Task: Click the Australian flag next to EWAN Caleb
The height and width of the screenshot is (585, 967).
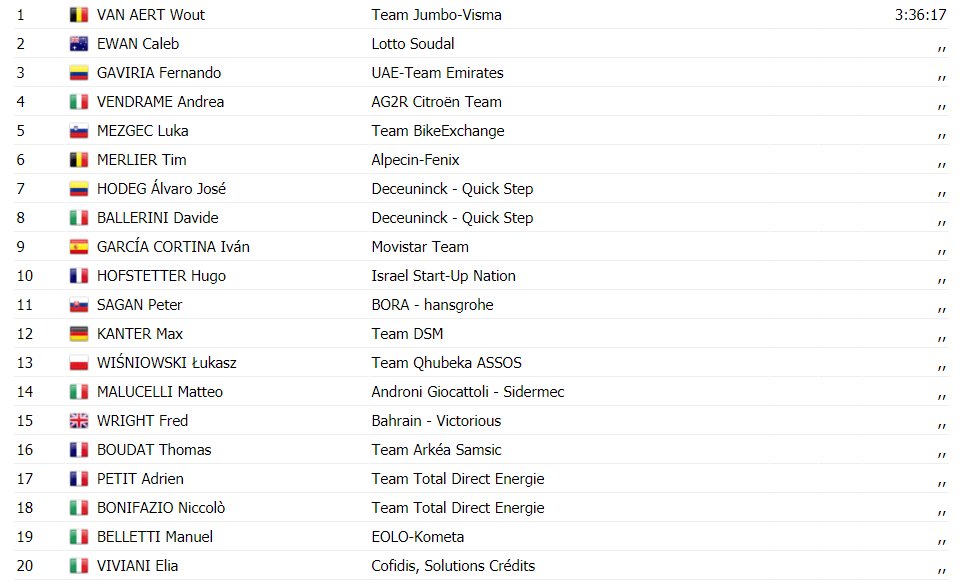Action: [78, 44]
